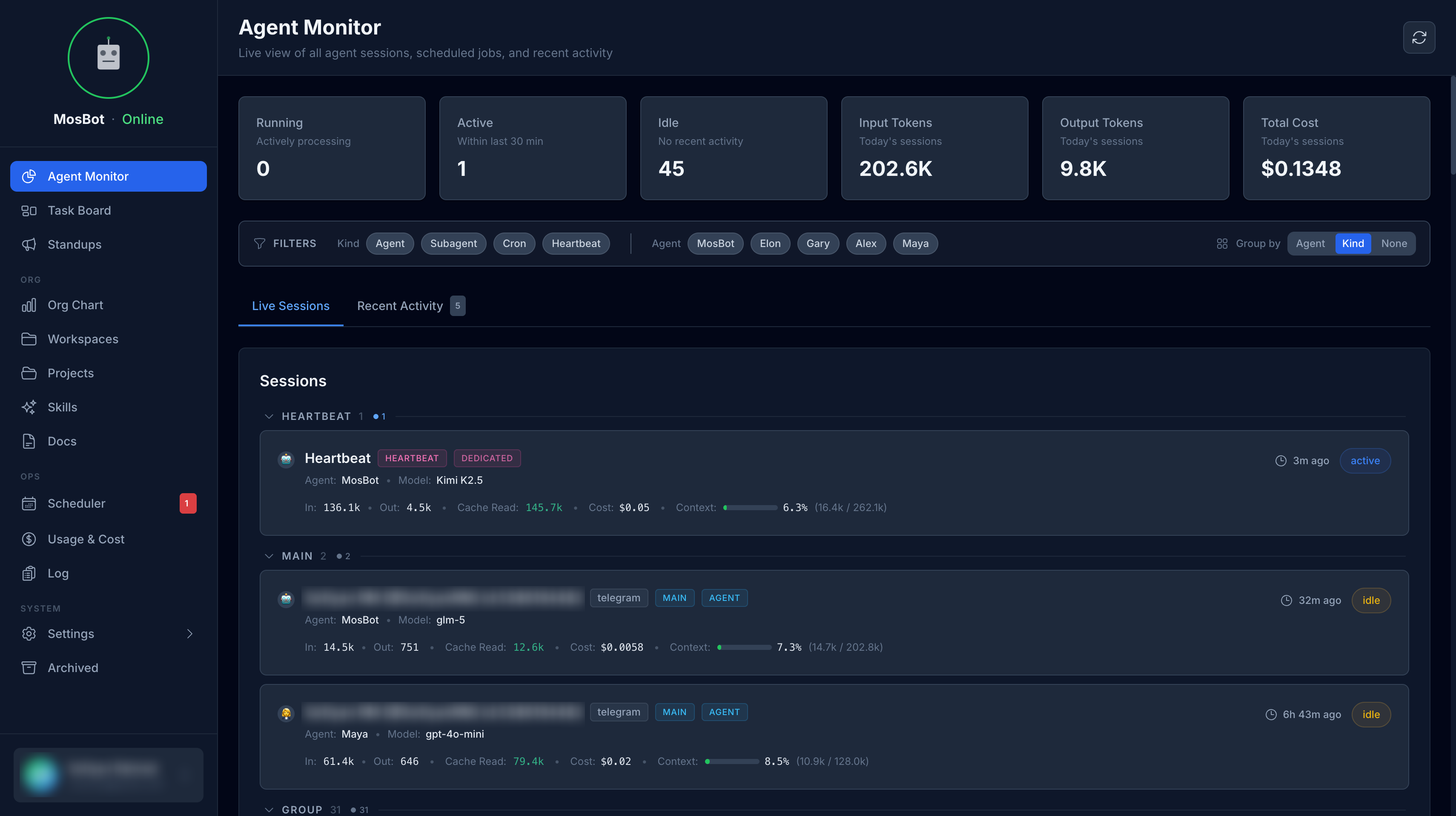Open Org Chart via its bar-chart icon

pyautogui.click(x=29, y=304)
